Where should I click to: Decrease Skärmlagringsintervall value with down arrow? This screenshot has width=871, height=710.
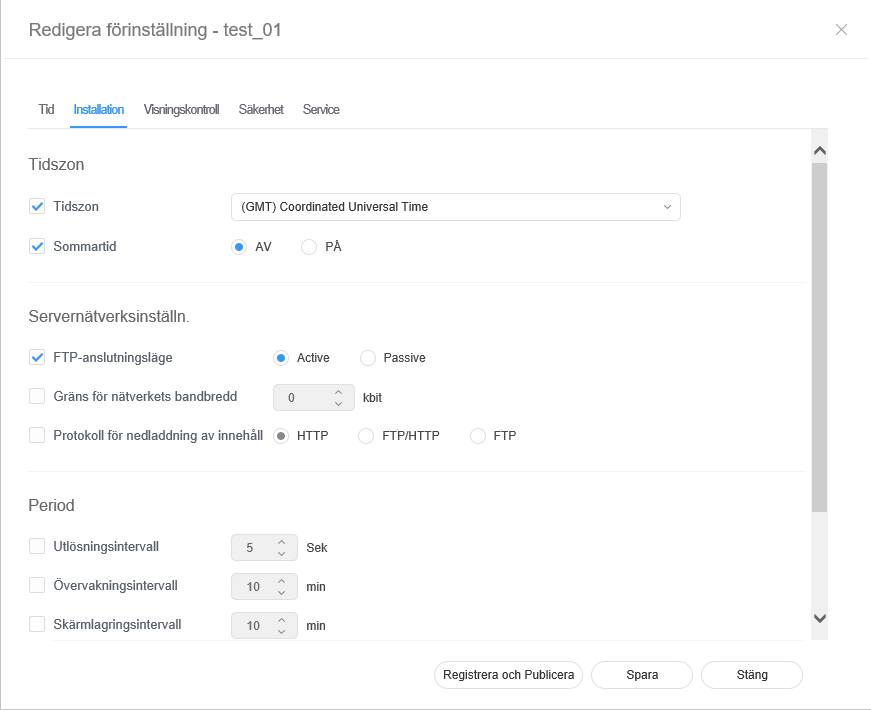pos(282,631)
